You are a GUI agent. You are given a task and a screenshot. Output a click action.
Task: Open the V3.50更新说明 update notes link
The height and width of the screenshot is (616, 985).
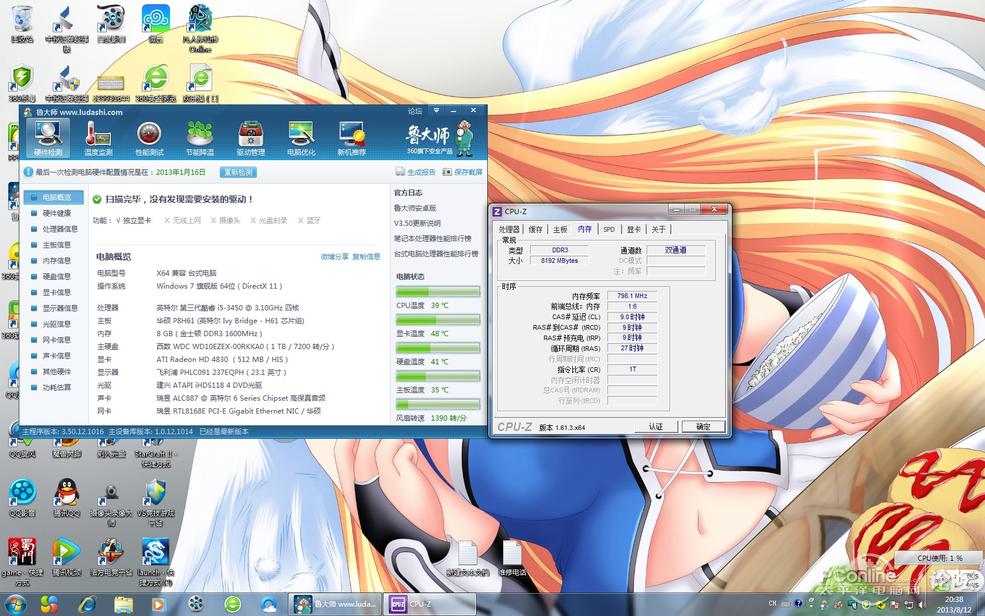click(417, 223)
